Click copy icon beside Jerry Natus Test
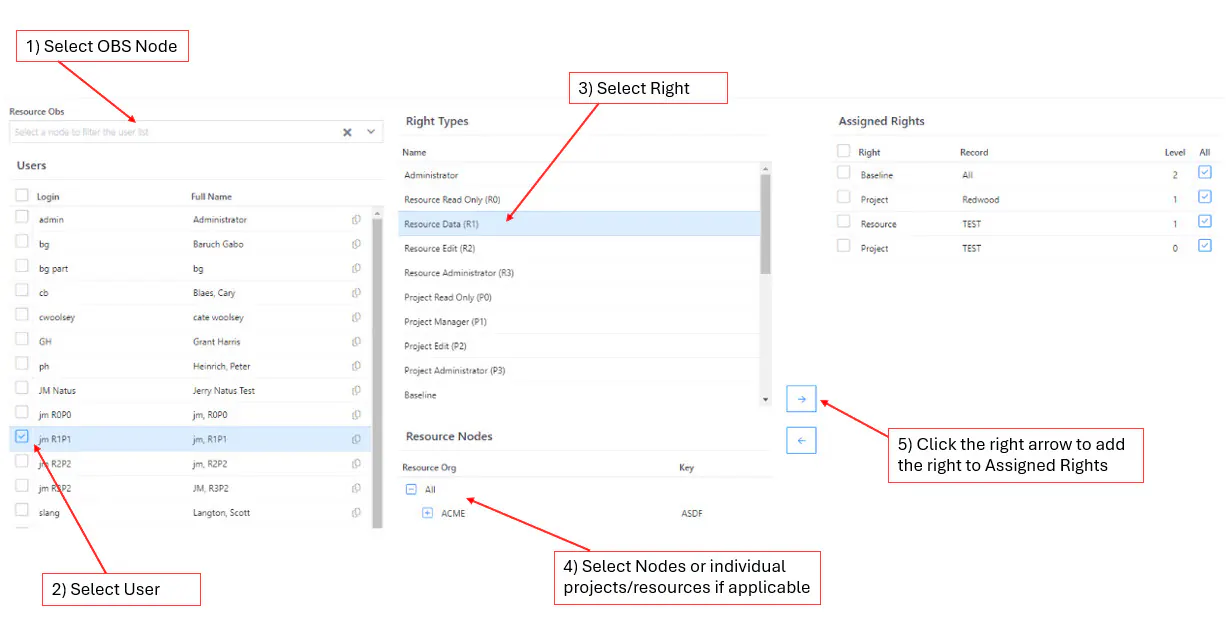Image resolution: width=1226 pixels, height=625 pixels. (356, 390)
